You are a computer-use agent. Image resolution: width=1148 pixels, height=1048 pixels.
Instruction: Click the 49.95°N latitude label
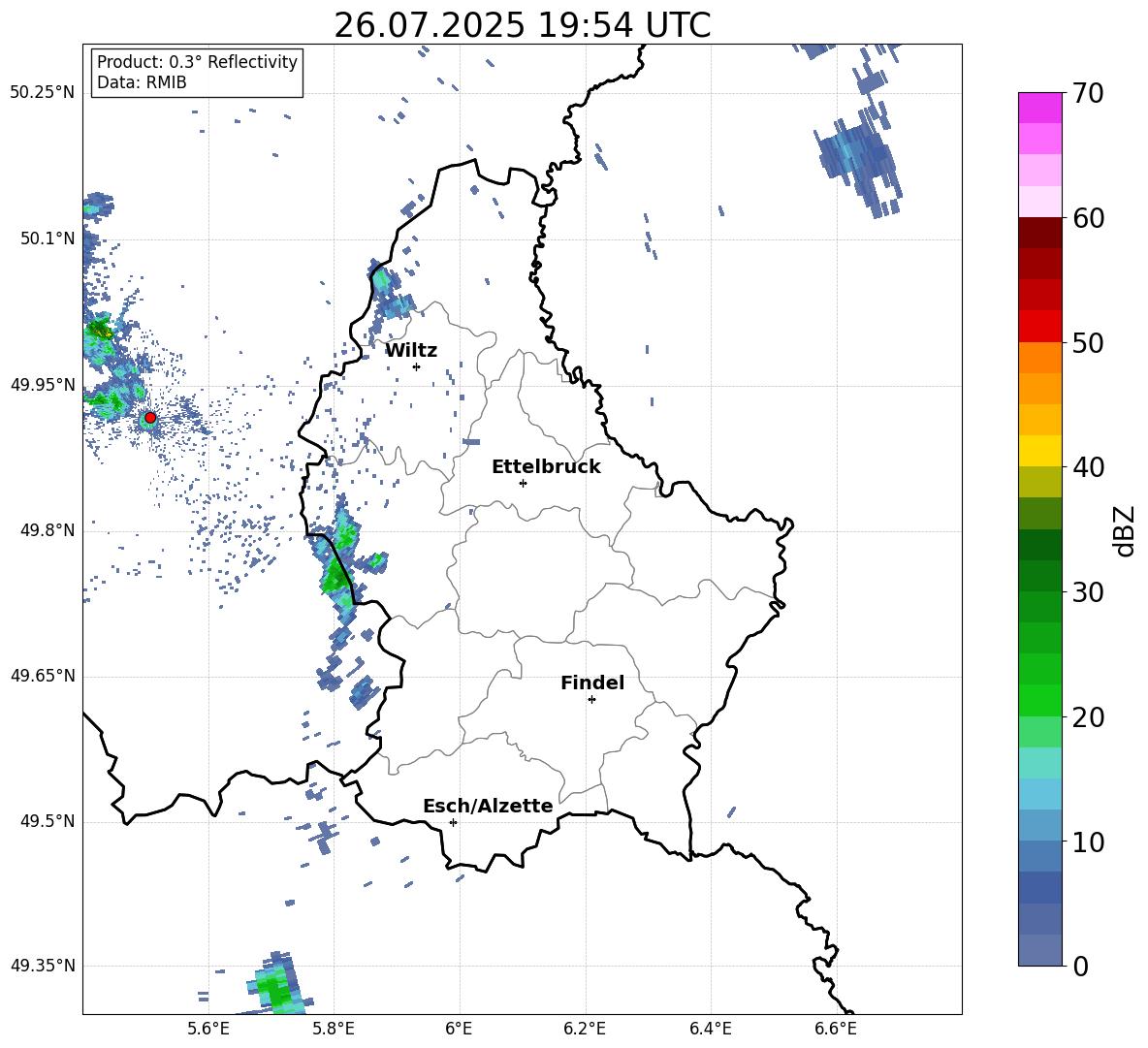coord(43,385)
